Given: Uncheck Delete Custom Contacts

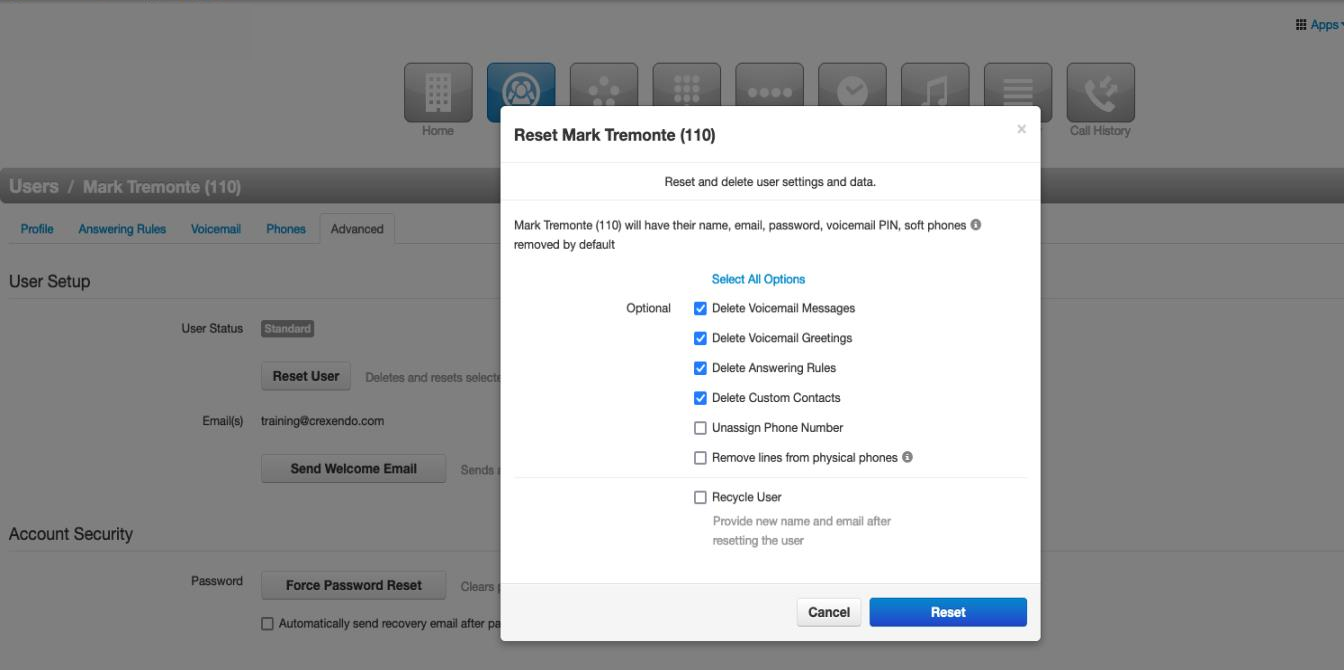Looking at the screenshot, I should [x=700, y=398].
